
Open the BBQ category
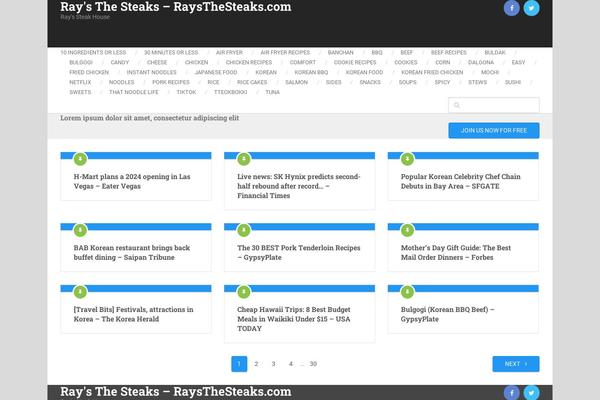(x=377, y=52)
